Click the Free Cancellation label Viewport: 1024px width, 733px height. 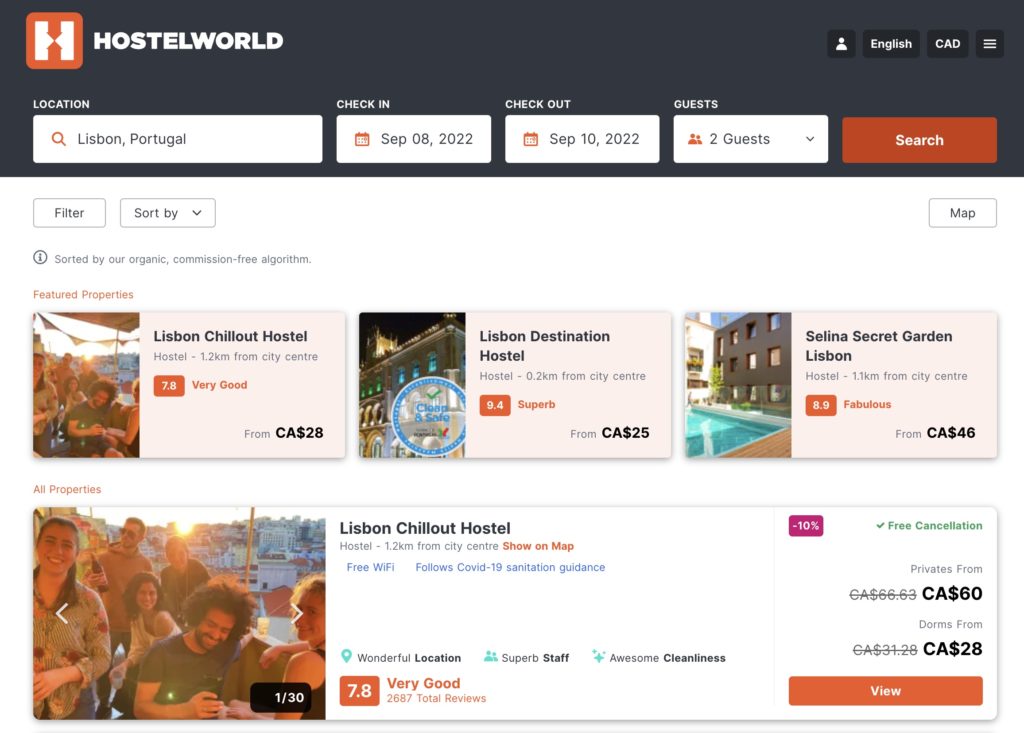[928, 525]
